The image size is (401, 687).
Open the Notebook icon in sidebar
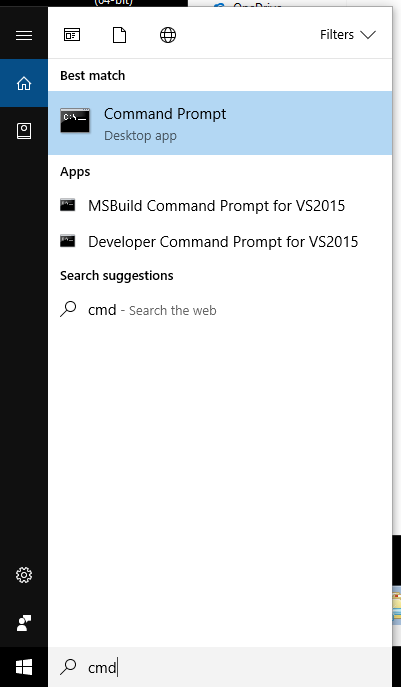[24, 131]
